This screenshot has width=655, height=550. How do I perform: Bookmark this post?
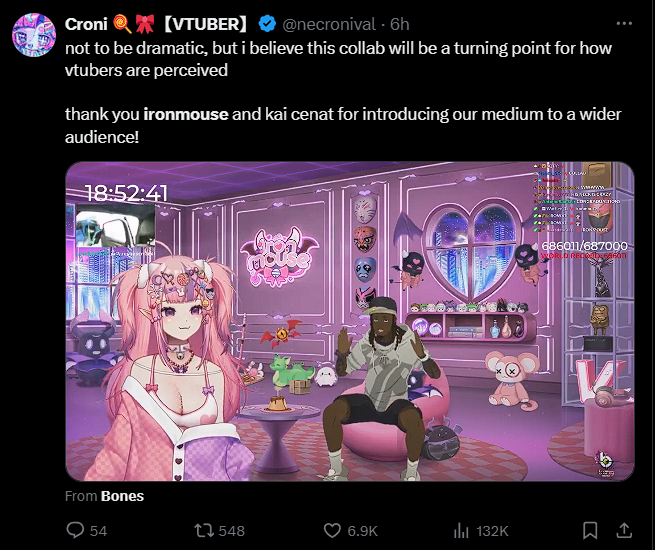590,530
